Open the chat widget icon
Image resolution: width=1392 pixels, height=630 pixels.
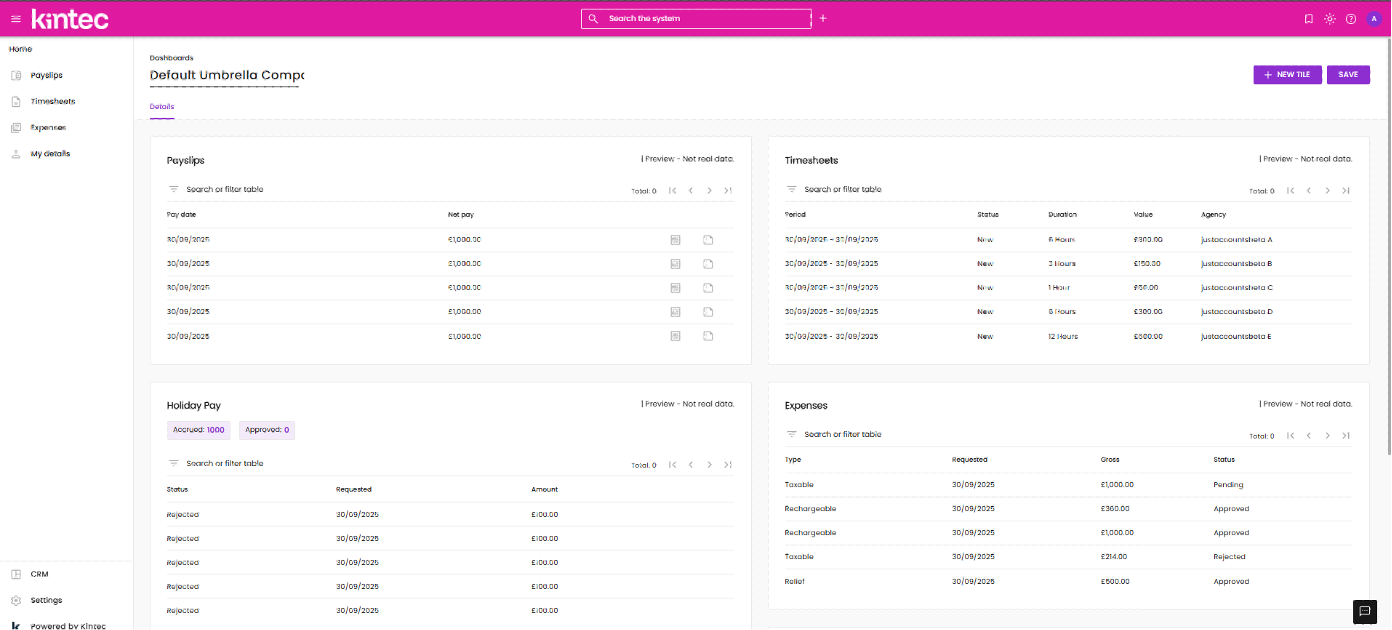1365,610
